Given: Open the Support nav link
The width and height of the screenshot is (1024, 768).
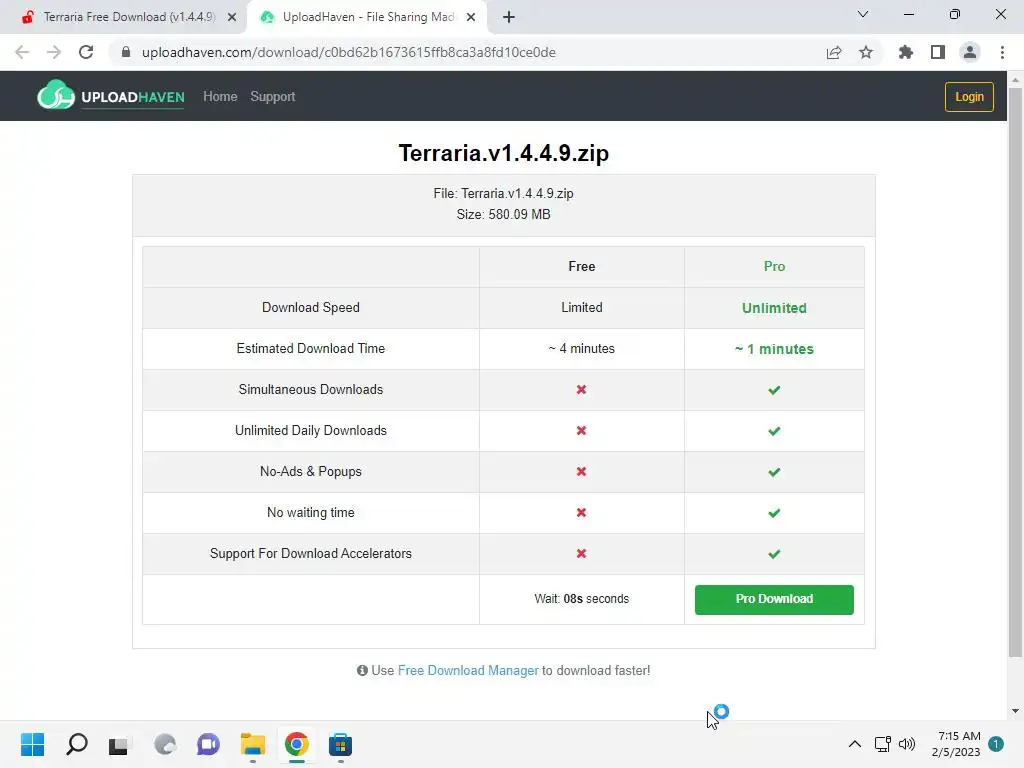Looking at the screenshot, I should (273, 97).
